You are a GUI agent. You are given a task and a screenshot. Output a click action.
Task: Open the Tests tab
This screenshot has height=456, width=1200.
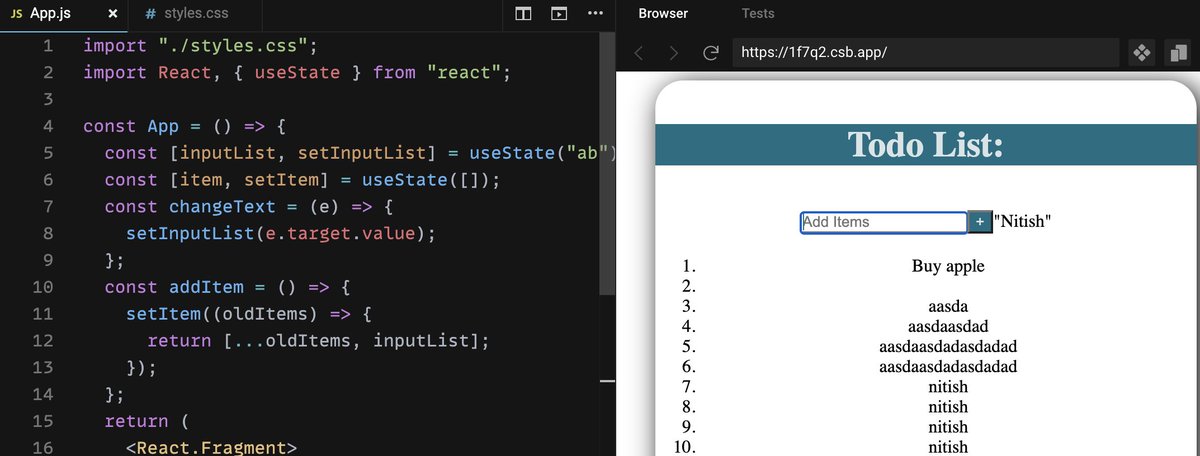(758, 14)
